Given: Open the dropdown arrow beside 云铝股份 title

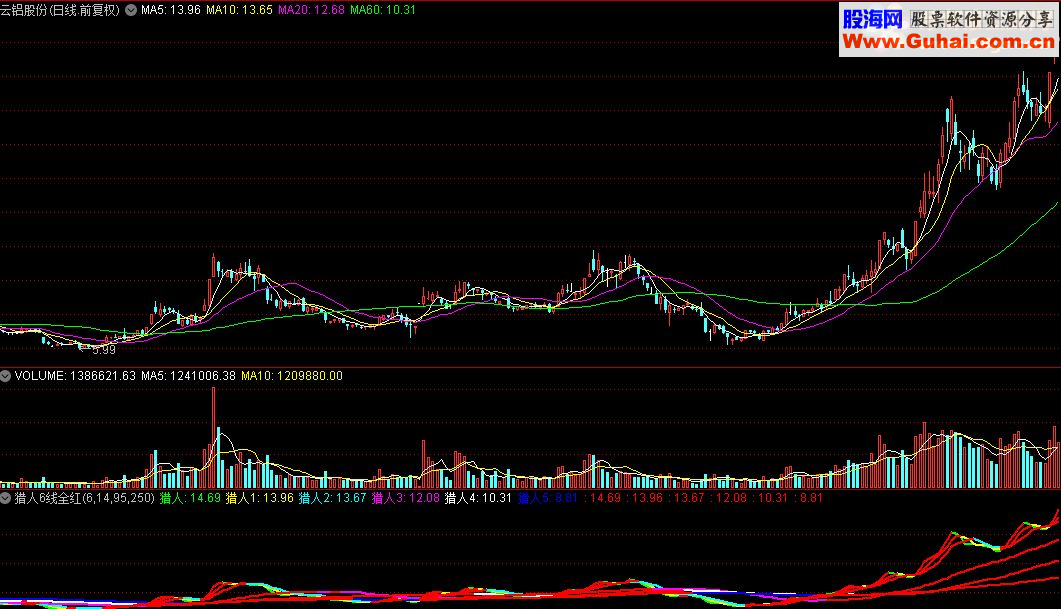Looking at the screenshot, I should coord(131,10).
